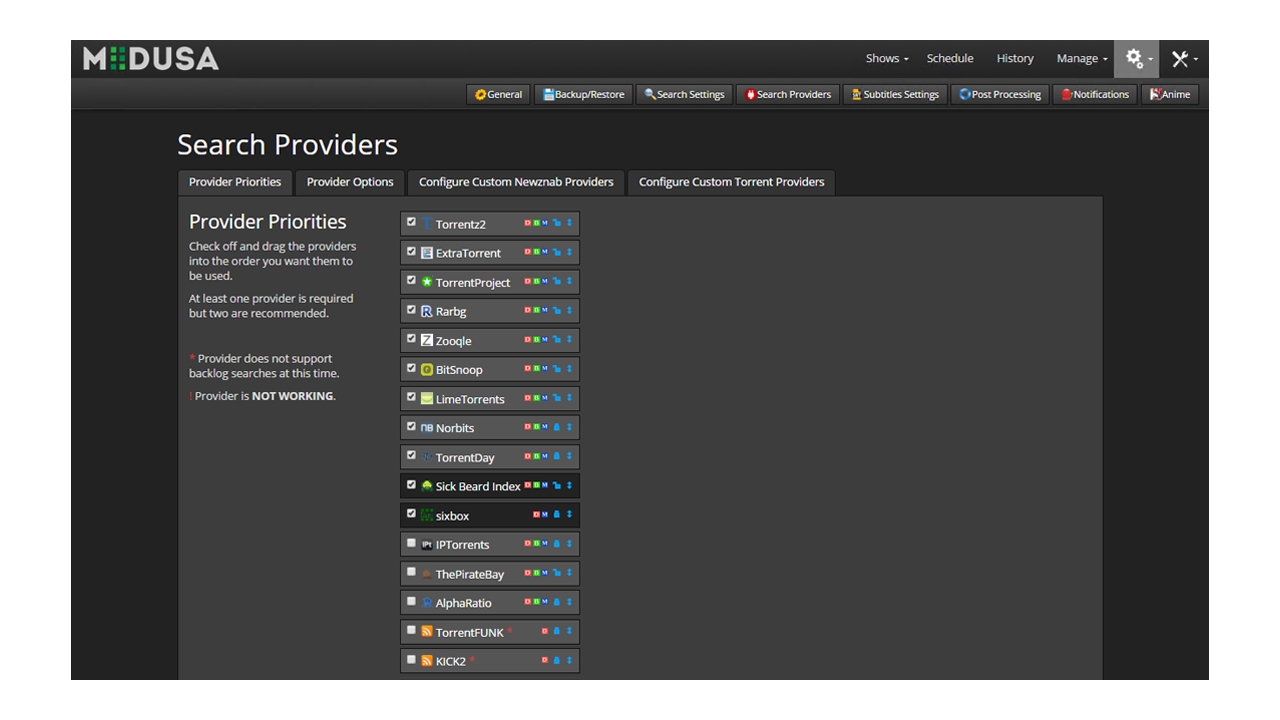Open the wrench tools dropdown

[x=1184, y=59]
